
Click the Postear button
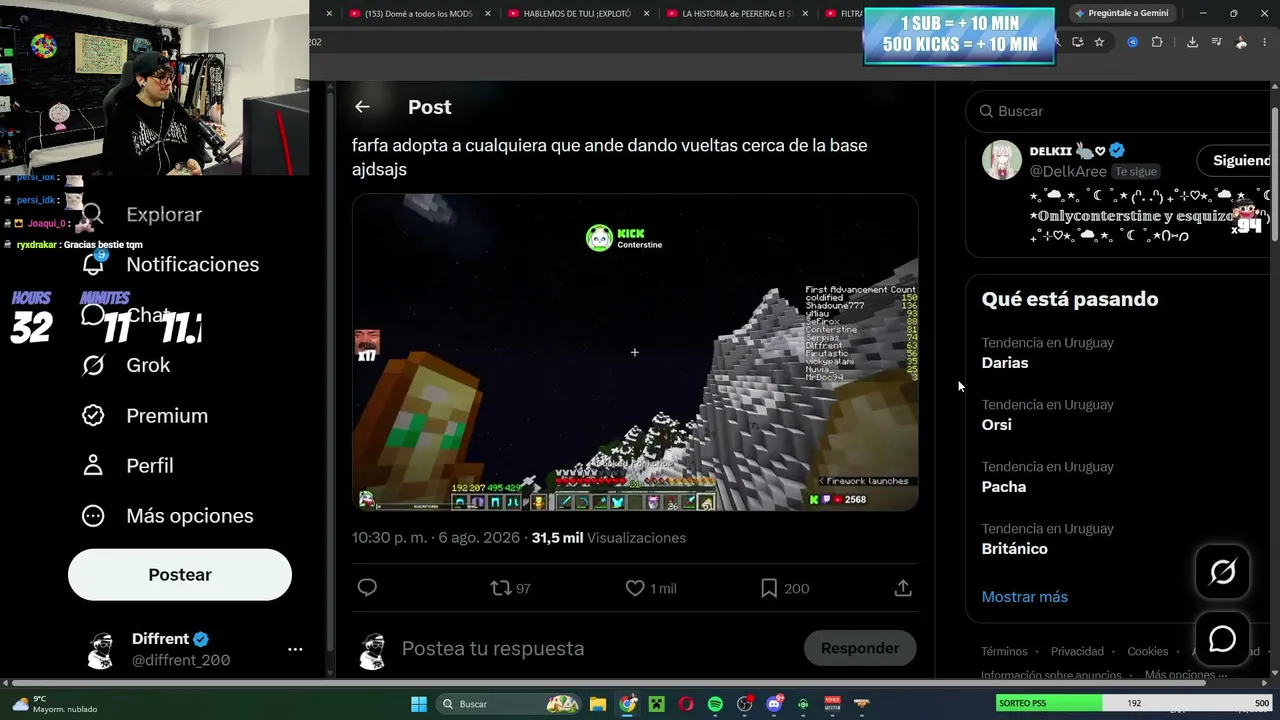point(180,575)
